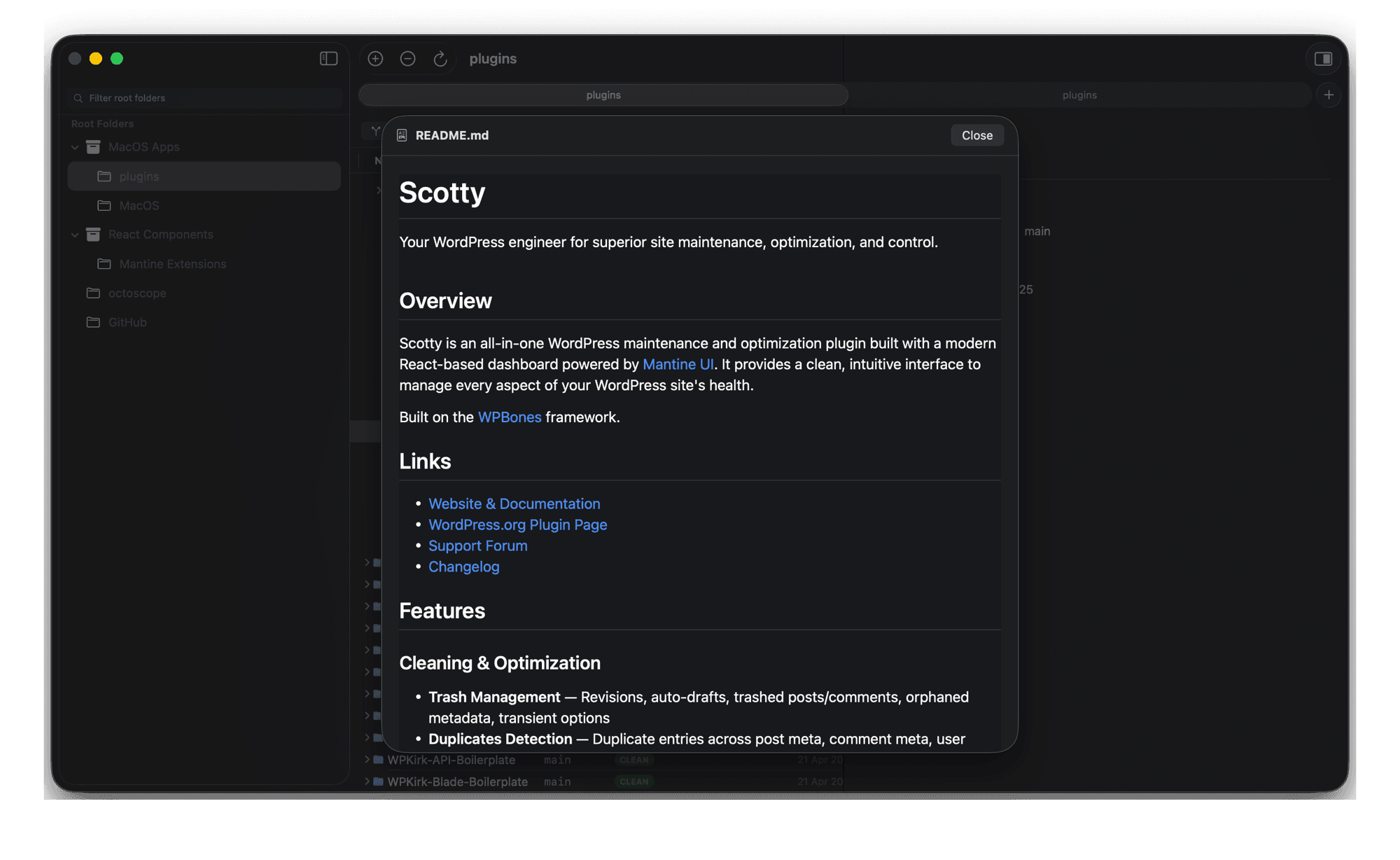Open the Support Forum link
Viewport: 1400px width, 860px height.
[478, 546]
